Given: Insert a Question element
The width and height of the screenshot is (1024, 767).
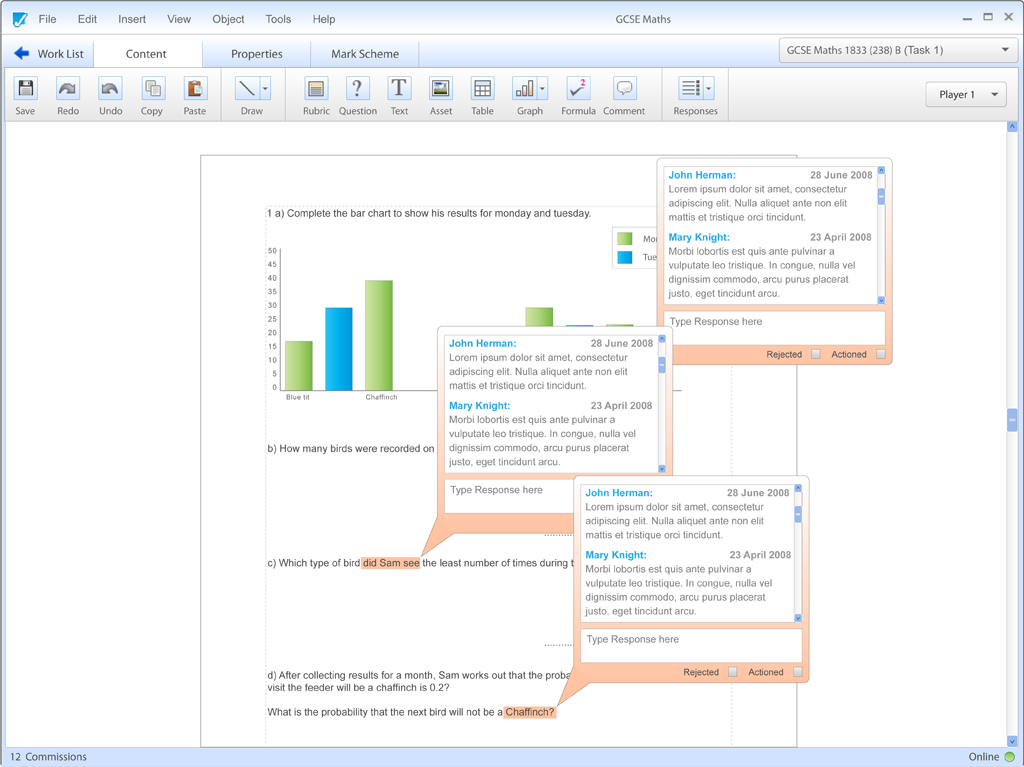Looking at the screenshot, I should point(357,90).
